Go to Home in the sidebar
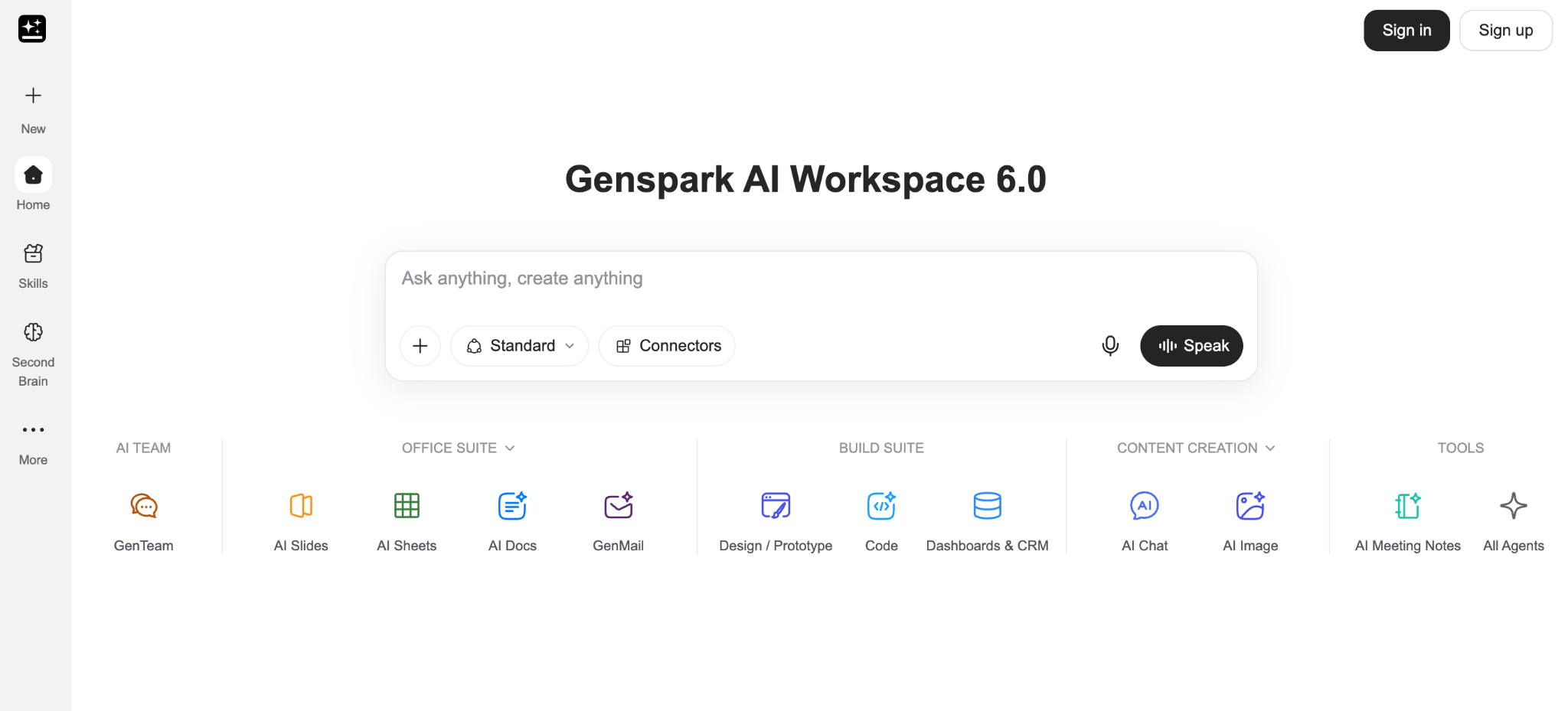Viewport: 1568px width, 711px height. pos(33,185)
